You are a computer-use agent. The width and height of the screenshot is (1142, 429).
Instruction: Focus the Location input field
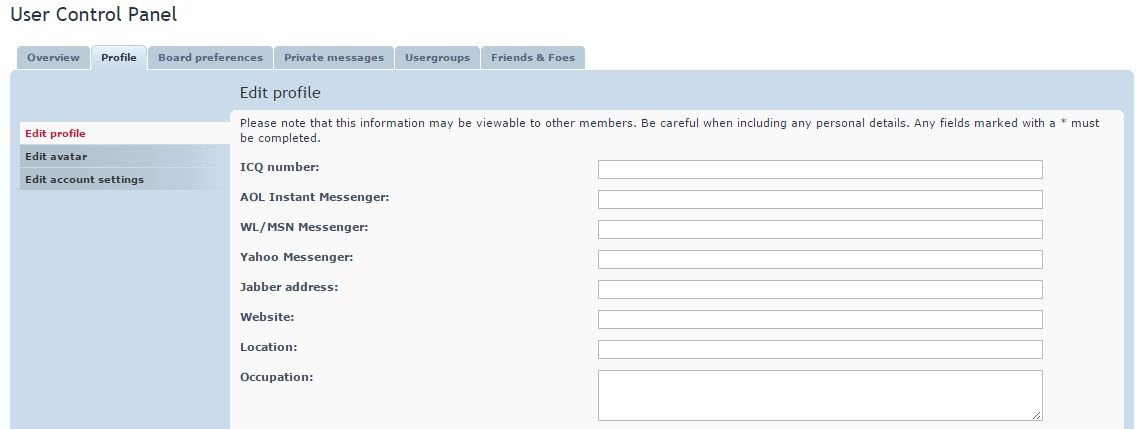820,349
